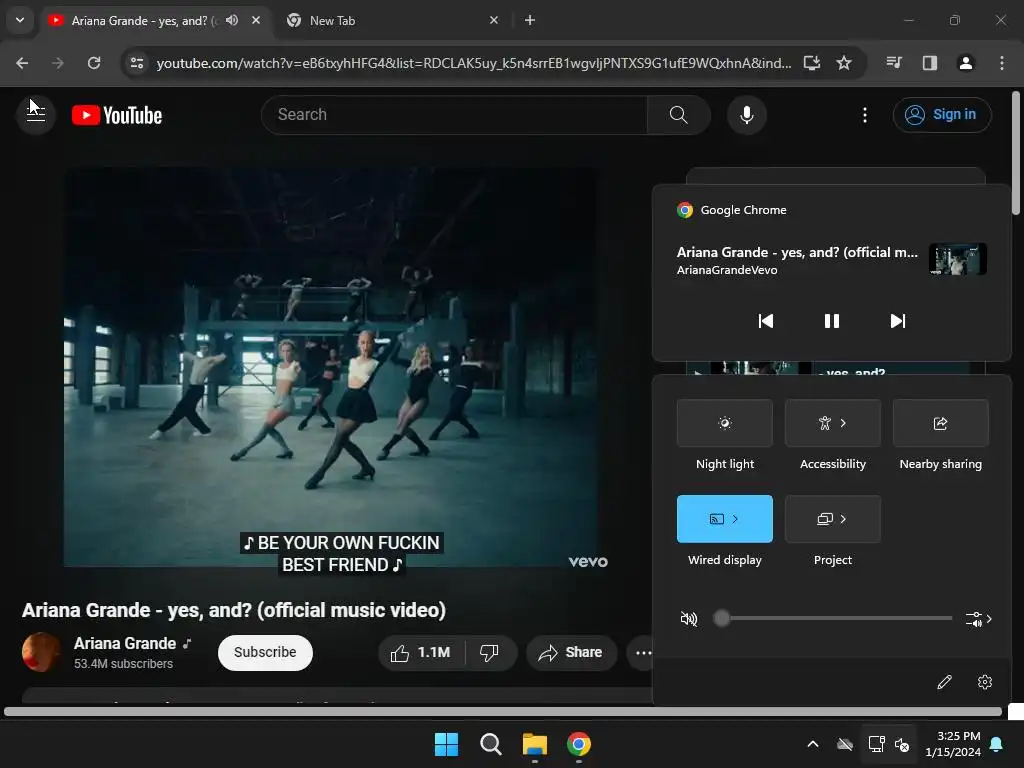Focus the YouTube search box

click(454, 115)
